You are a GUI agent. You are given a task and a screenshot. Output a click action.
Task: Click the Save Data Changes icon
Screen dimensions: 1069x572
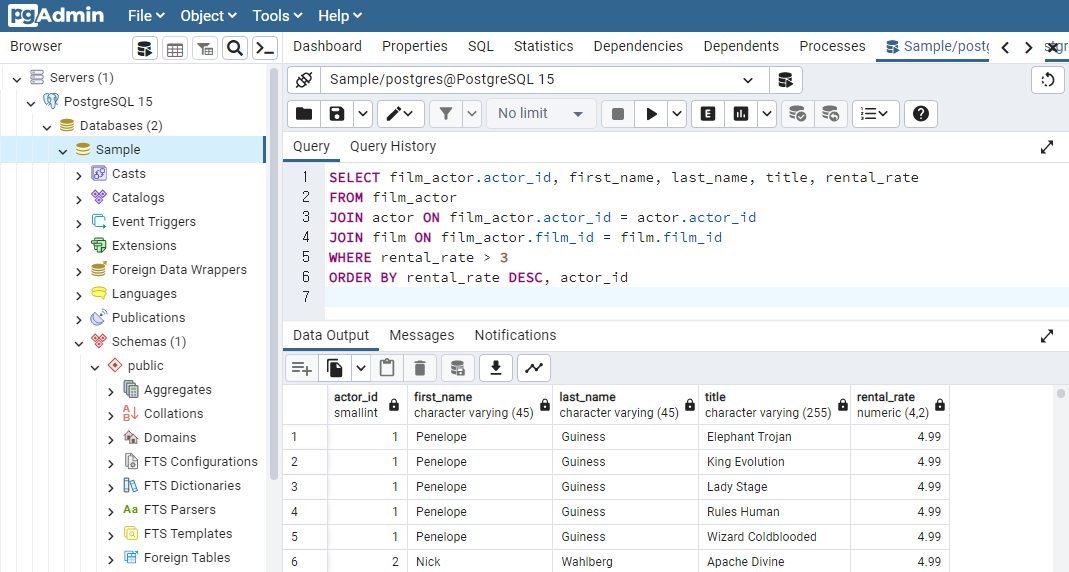457,369
